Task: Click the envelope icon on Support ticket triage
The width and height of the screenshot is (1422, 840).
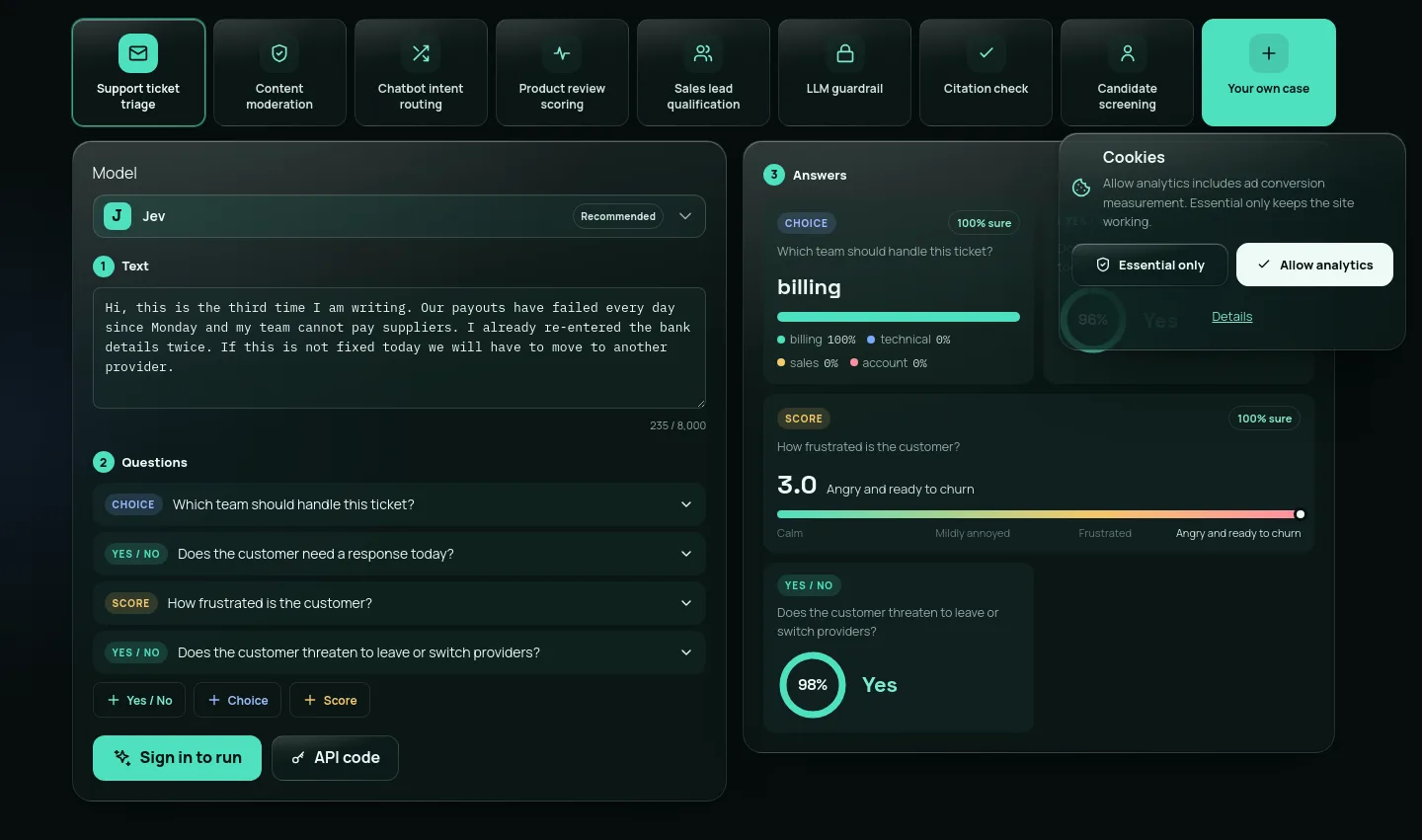Action: coord(138,53)
